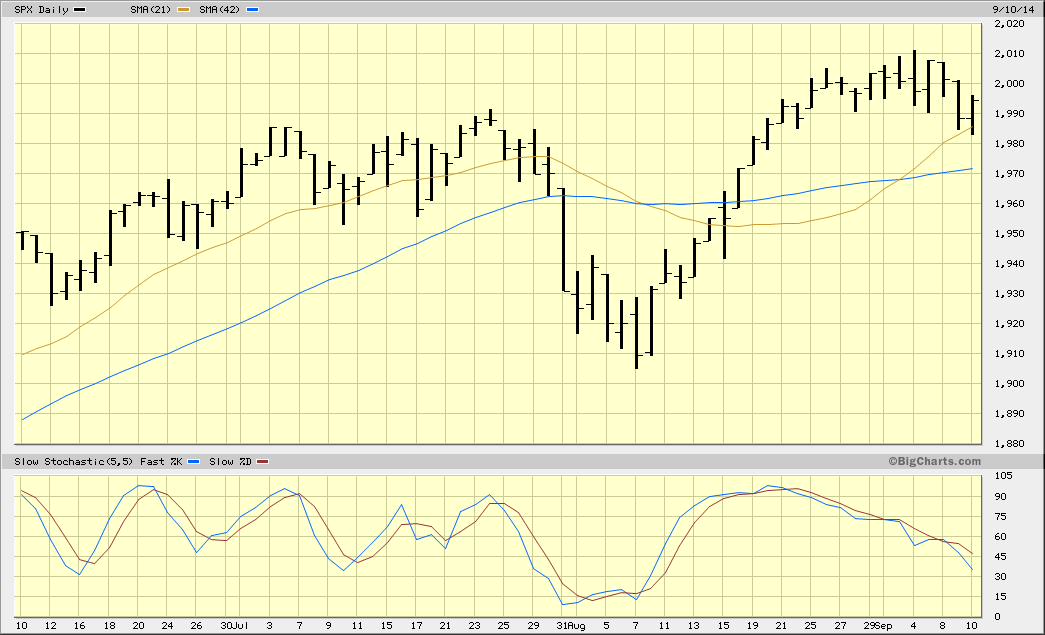Click the 1,940 price axis value

(x=1009, y=264)
